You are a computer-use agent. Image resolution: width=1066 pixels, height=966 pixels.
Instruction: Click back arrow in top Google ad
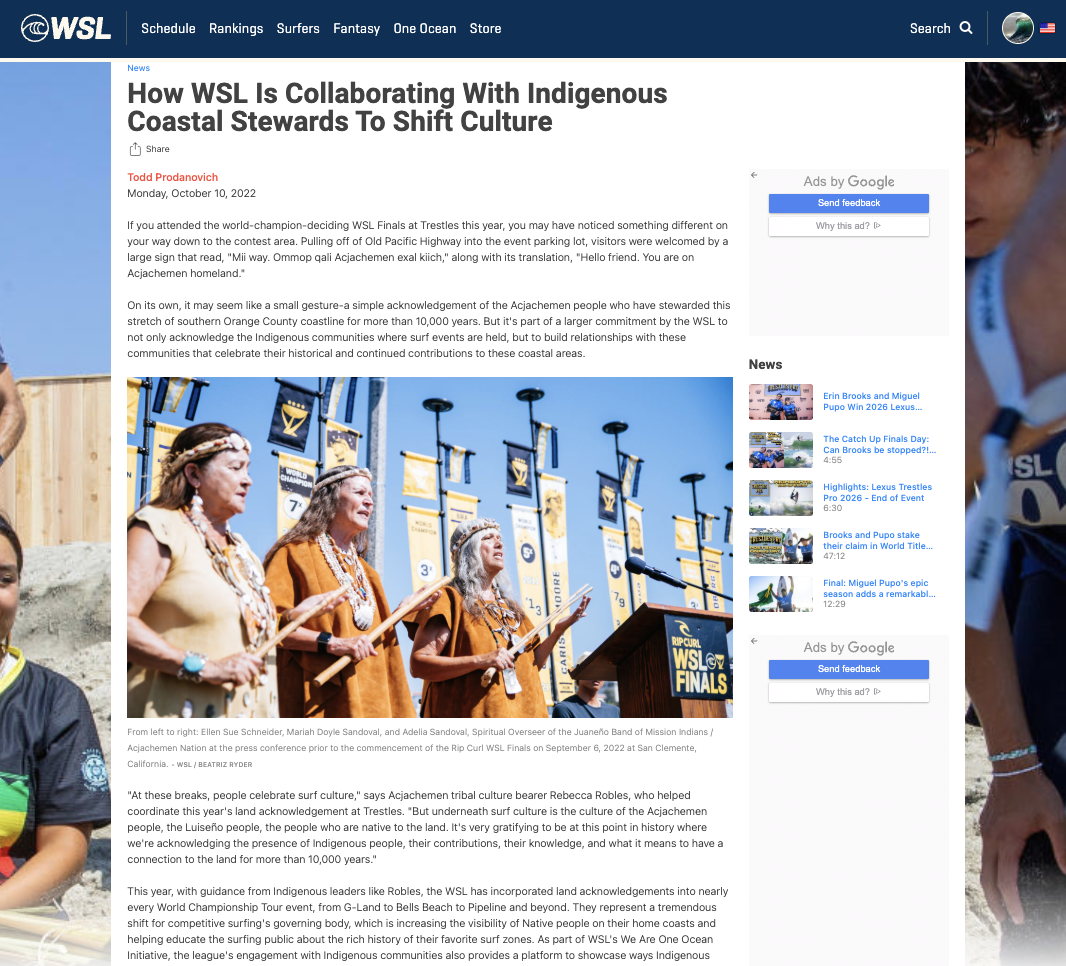pos(754,175)
